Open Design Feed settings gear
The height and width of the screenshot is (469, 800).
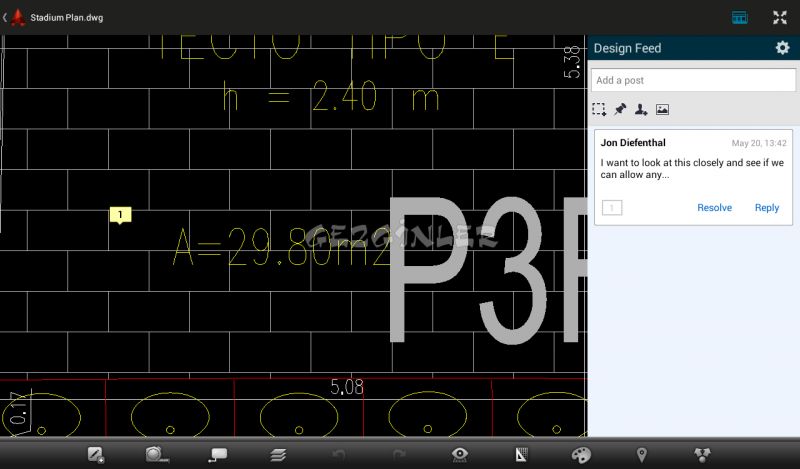782,48
